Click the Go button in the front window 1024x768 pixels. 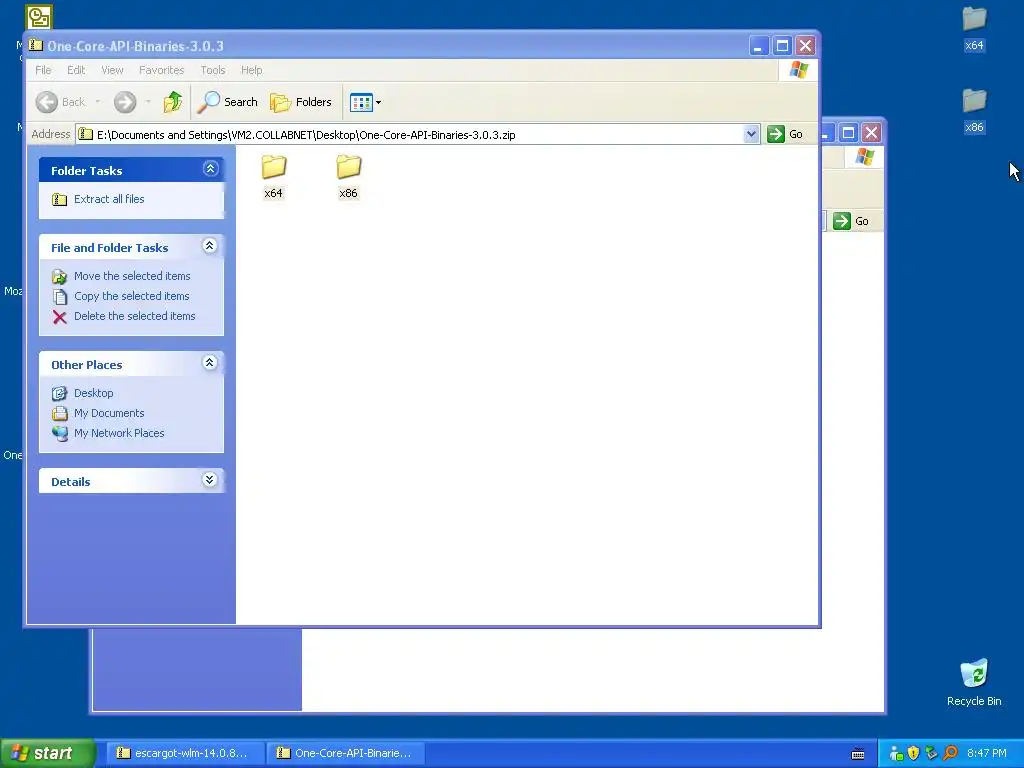pos(785,134)
